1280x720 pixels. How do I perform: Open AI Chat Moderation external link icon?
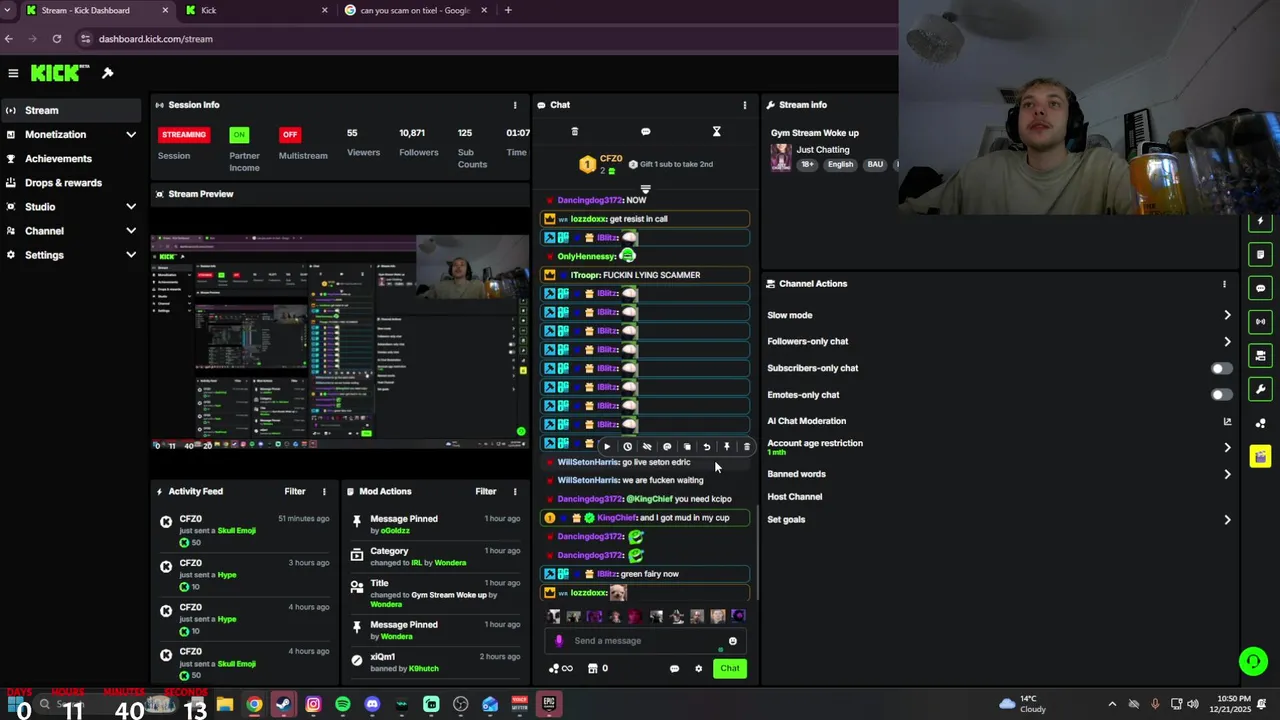(x=1227, y=421)
